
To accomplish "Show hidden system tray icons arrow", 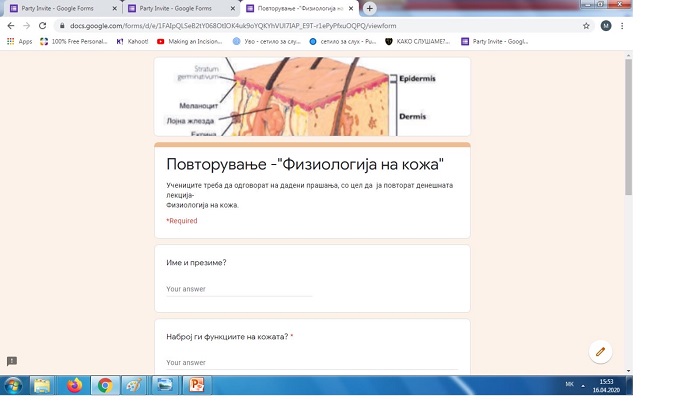I will pyautogui.click(x=582, y=385).
